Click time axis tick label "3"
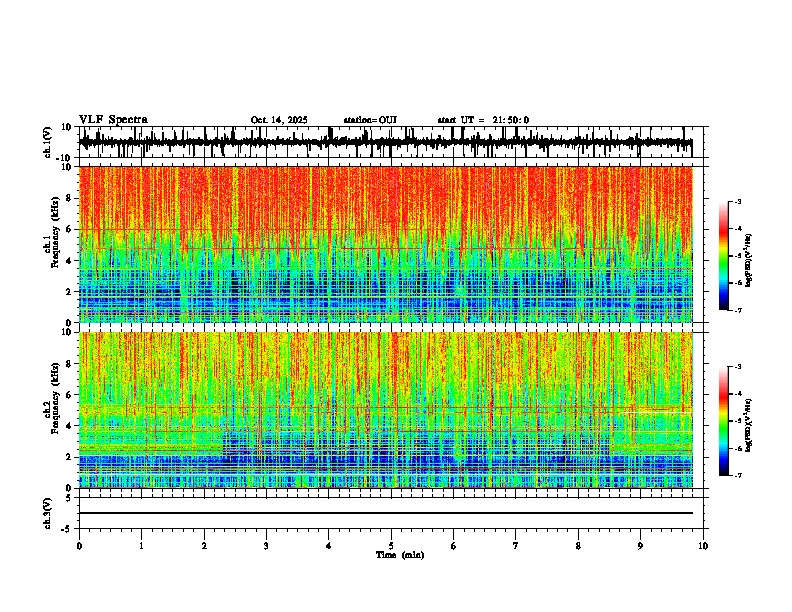Viewport: 792px width, 612px height. click(x=266, y=546)
